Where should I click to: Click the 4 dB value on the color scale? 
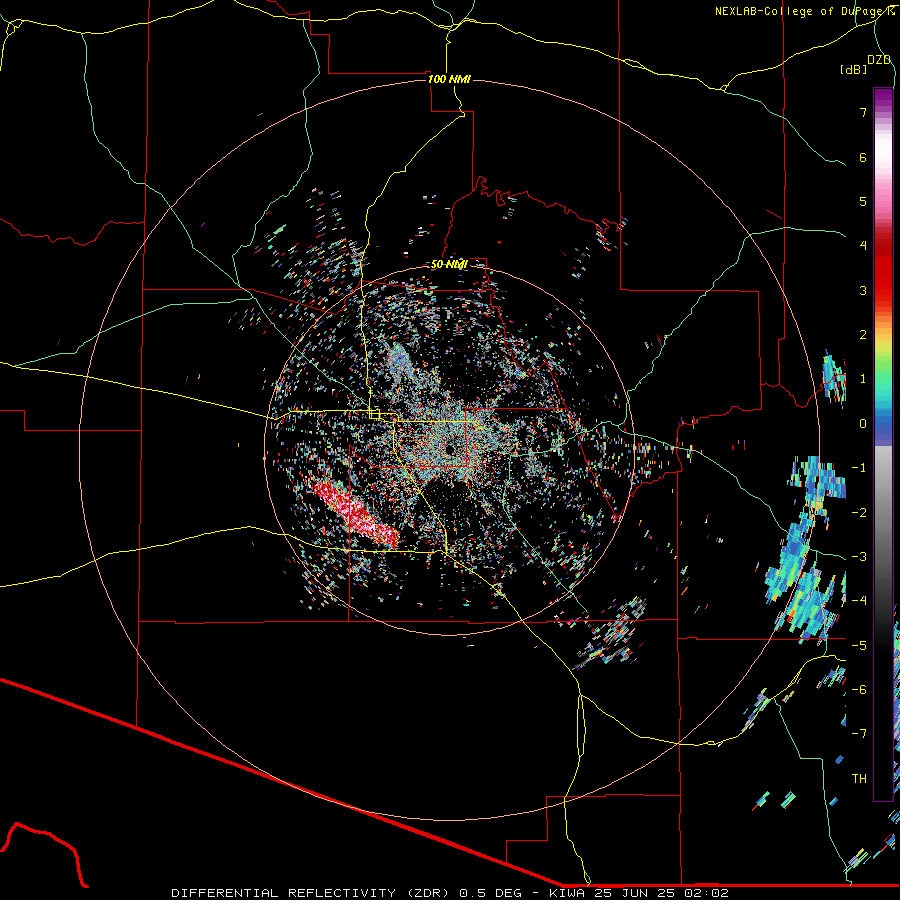(x=863, y=246)
